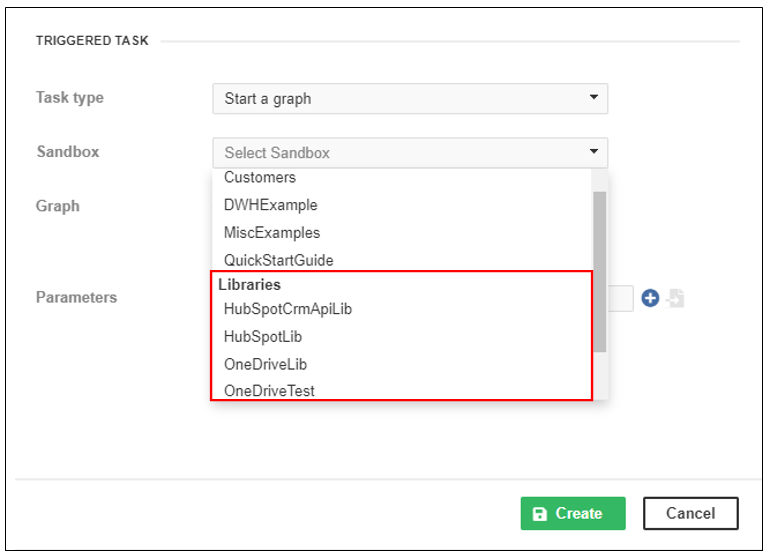Click the sandbox list scrollbar thumb
This screenshot has height=555, width=770.
click(x=600, y=270)
